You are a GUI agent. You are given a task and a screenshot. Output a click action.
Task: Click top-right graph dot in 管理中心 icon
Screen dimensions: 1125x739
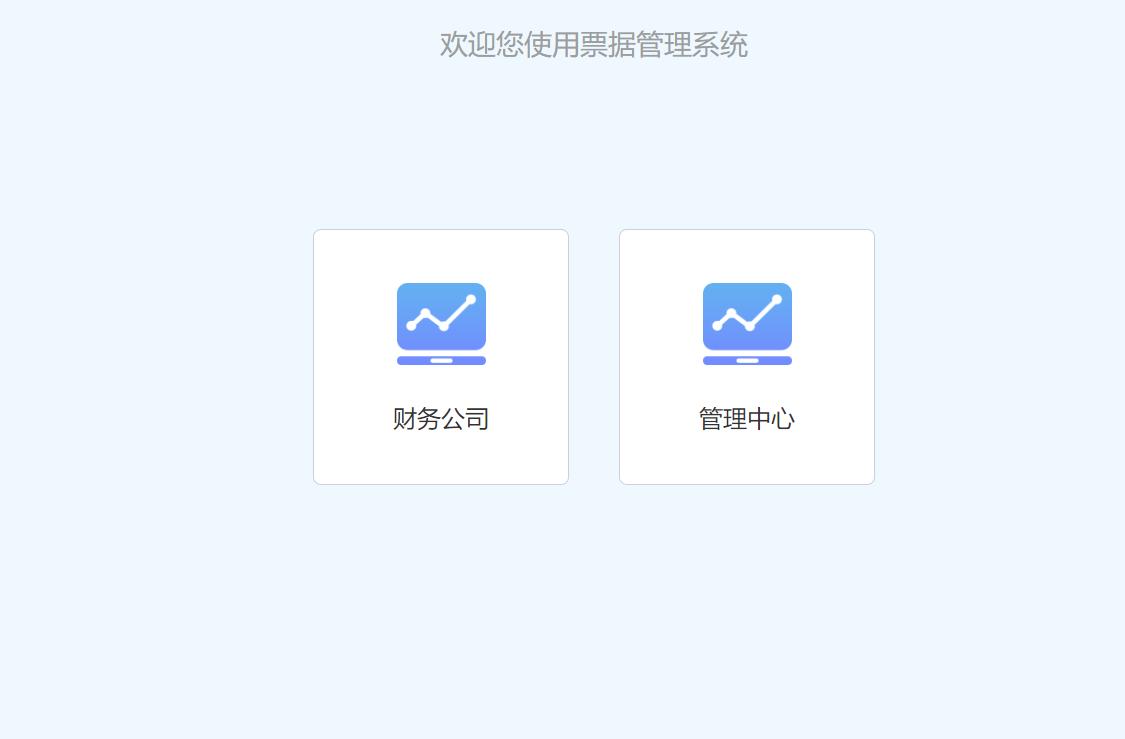(x=777, y=299)
